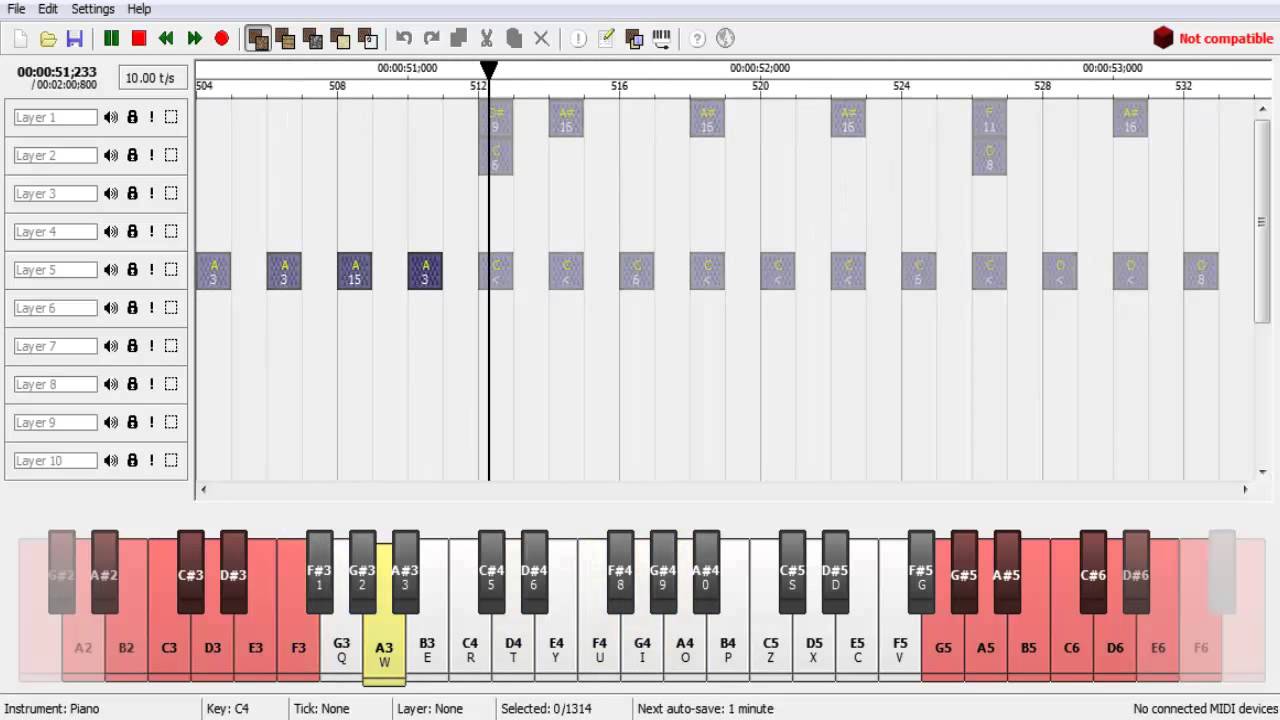Click the horizontal scrollbar right arrow
This screenshot has height=720, width=1280.
click(1245, 489)
